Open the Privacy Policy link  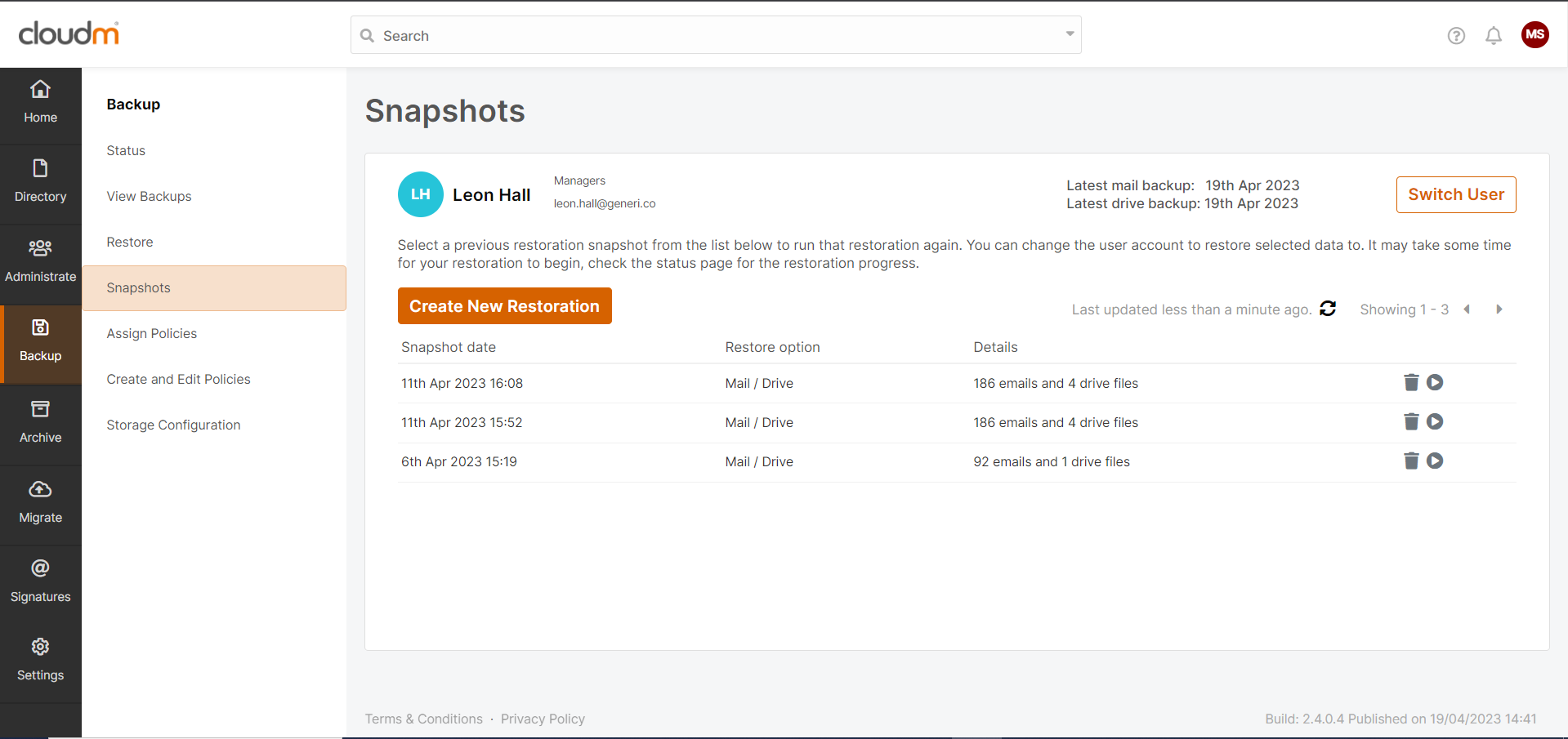pos(543,719)
